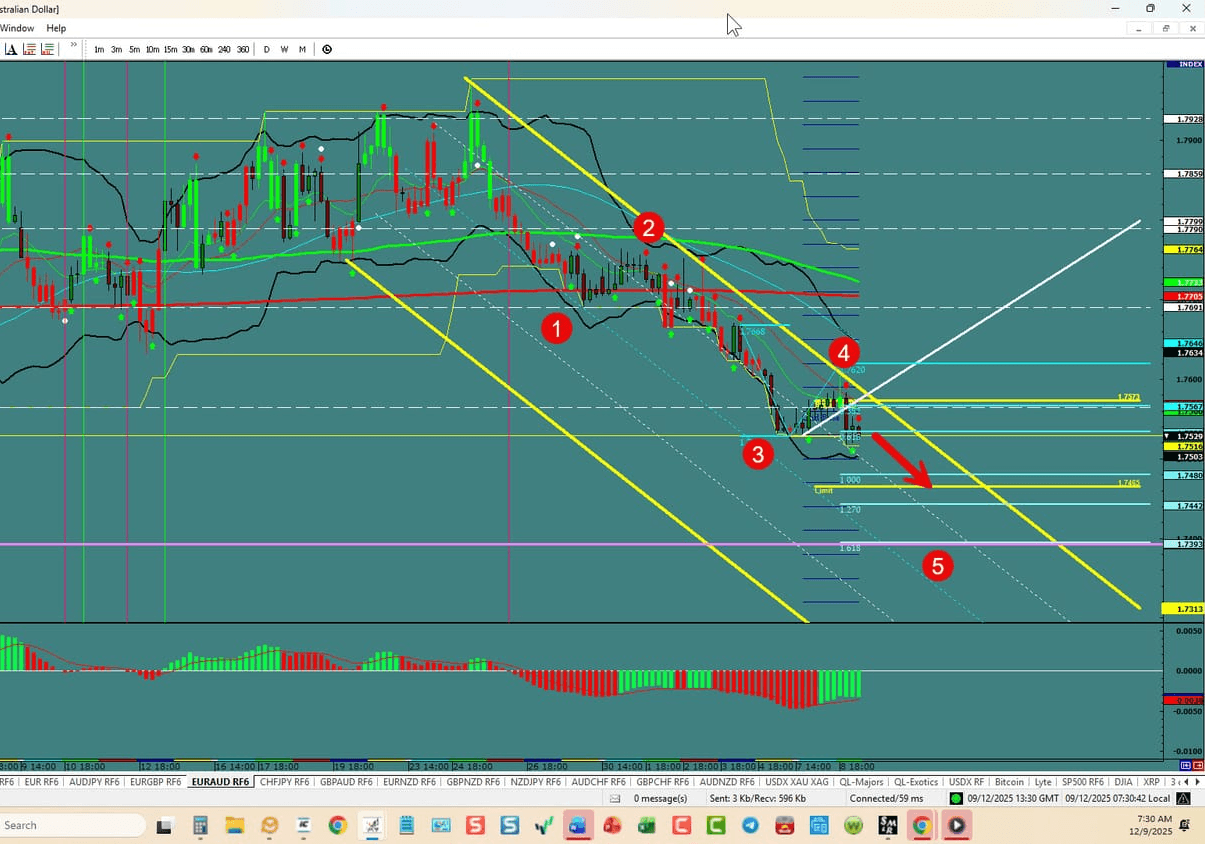The image size is (1205, 844).
Task: Activate the Weekly W timeframe
Action: tap(284, 48)
